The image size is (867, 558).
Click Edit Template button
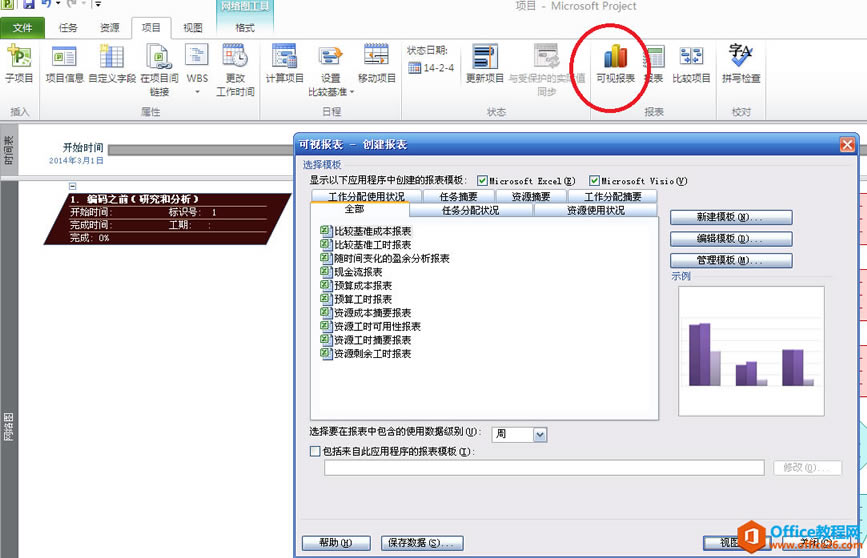click(731, 239)
